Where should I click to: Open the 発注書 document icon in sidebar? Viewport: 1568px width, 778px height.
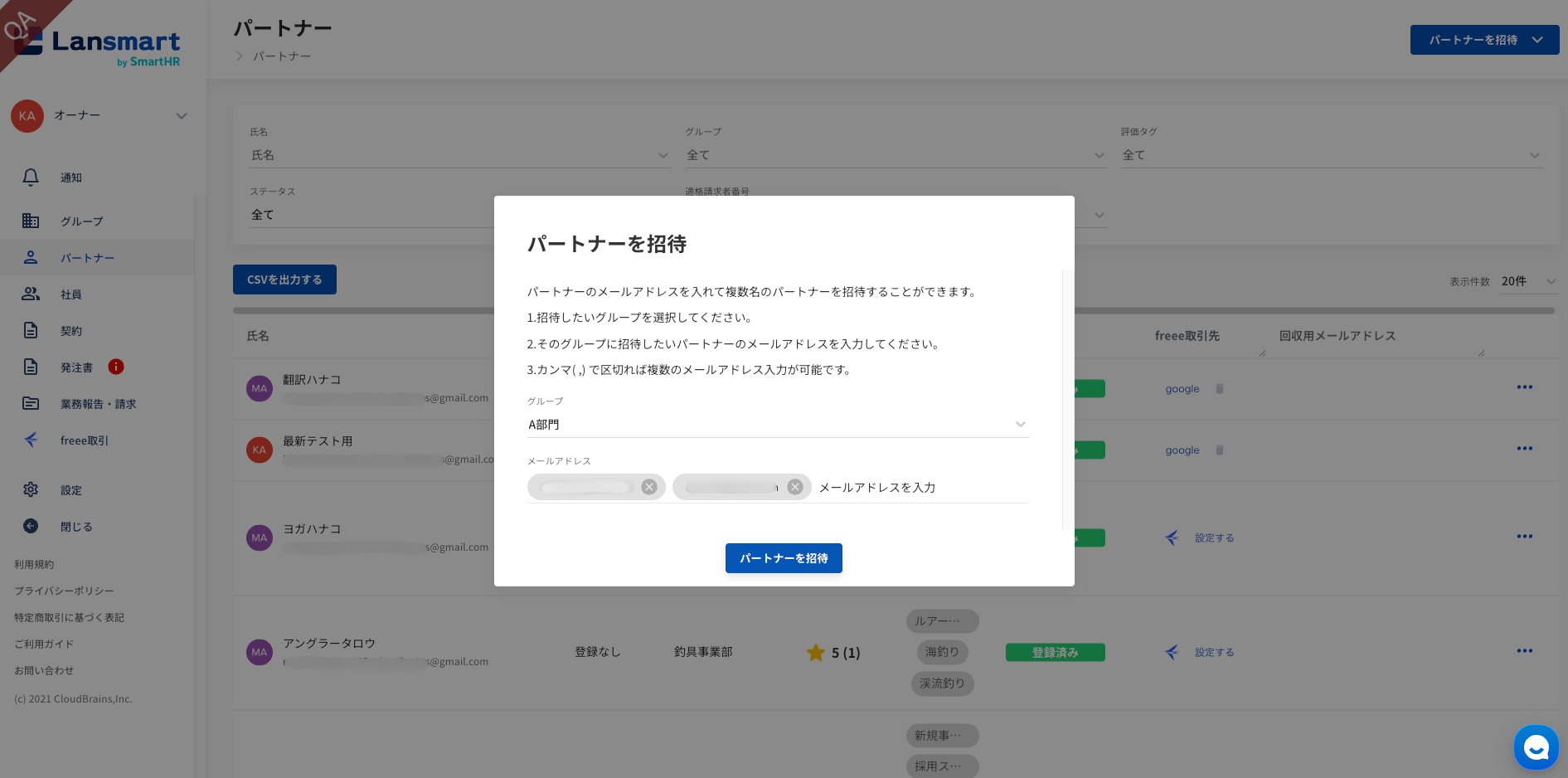click(x=31, y=367)
